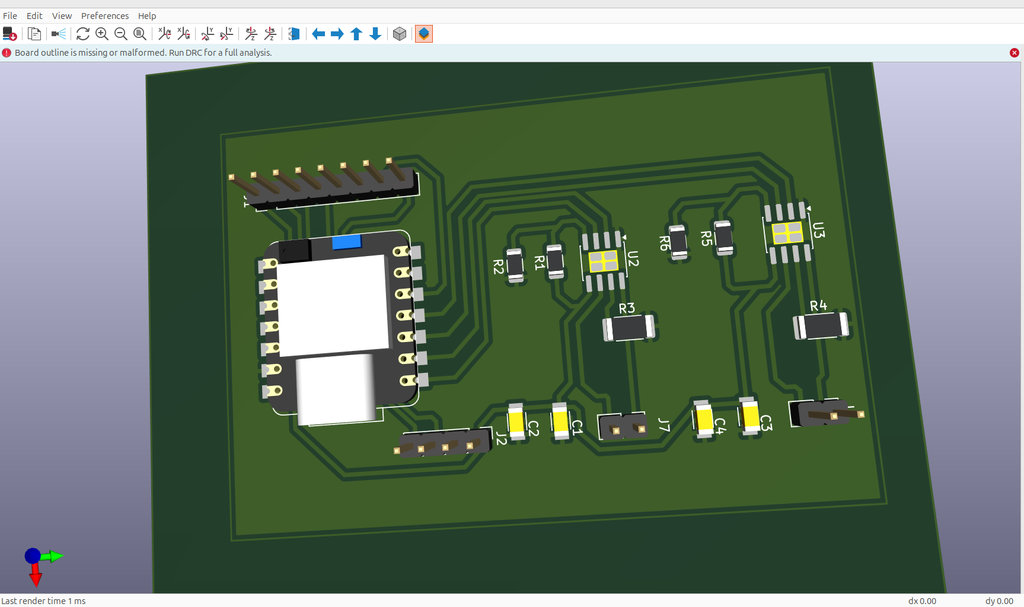
Task: Click the white microcontroller module
Action: pyautogui.click(x=341, y=327)
